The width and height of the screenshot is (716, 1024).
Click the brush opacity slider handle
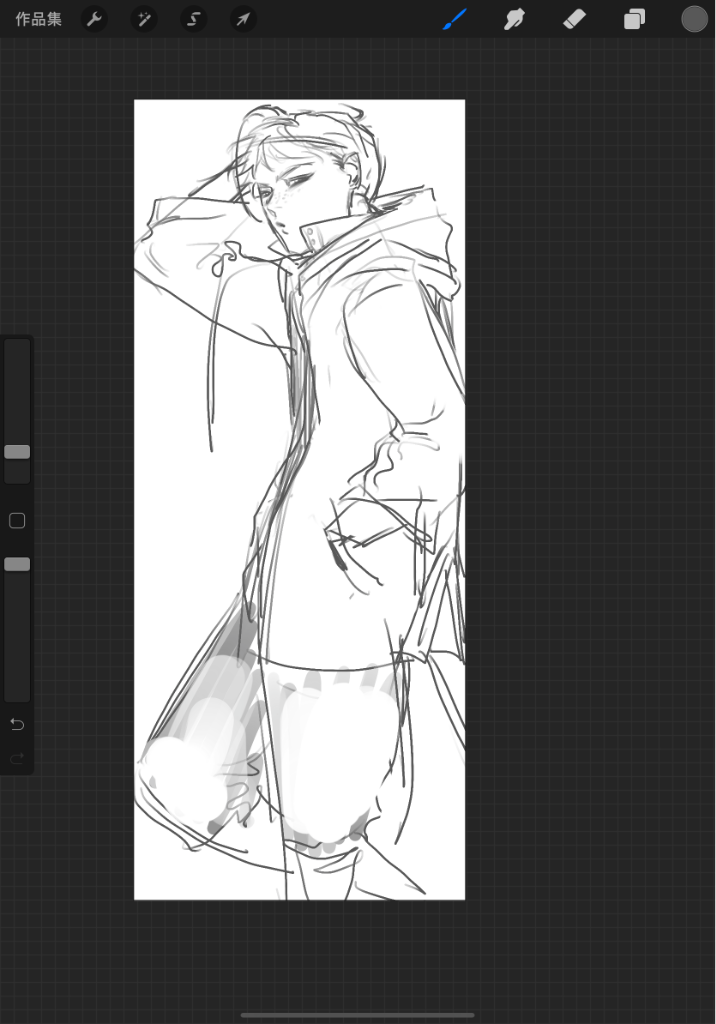coord(17,564)
